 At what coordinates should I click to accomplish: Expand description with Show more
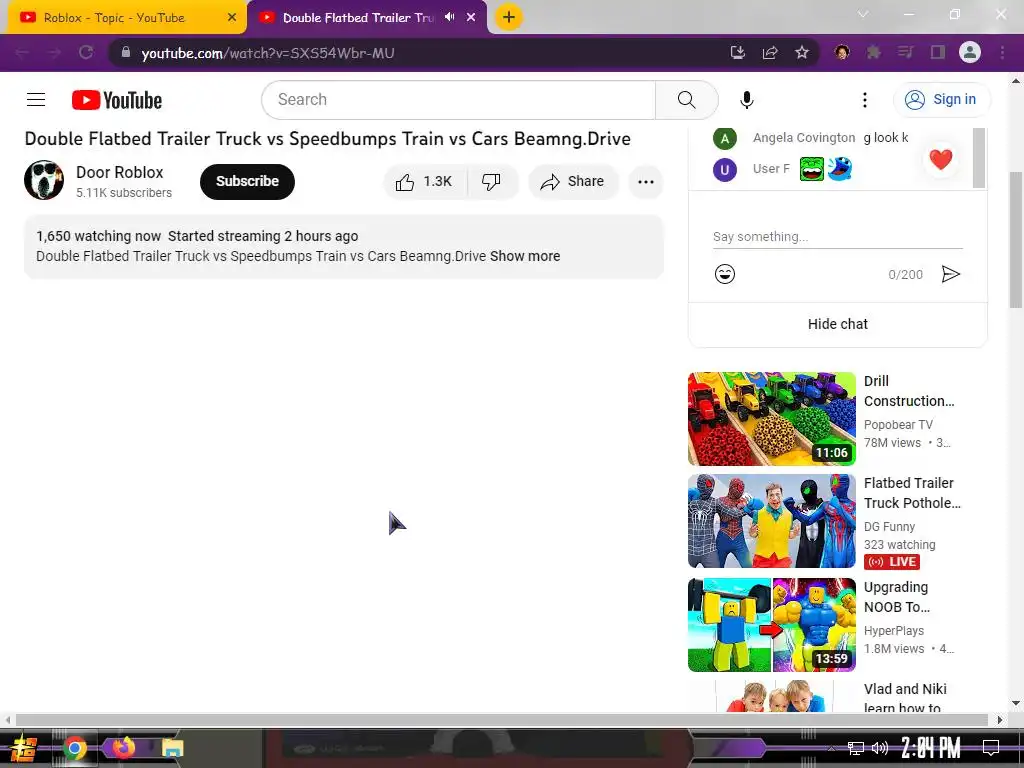pyautogui.click(x=525, y=256)
